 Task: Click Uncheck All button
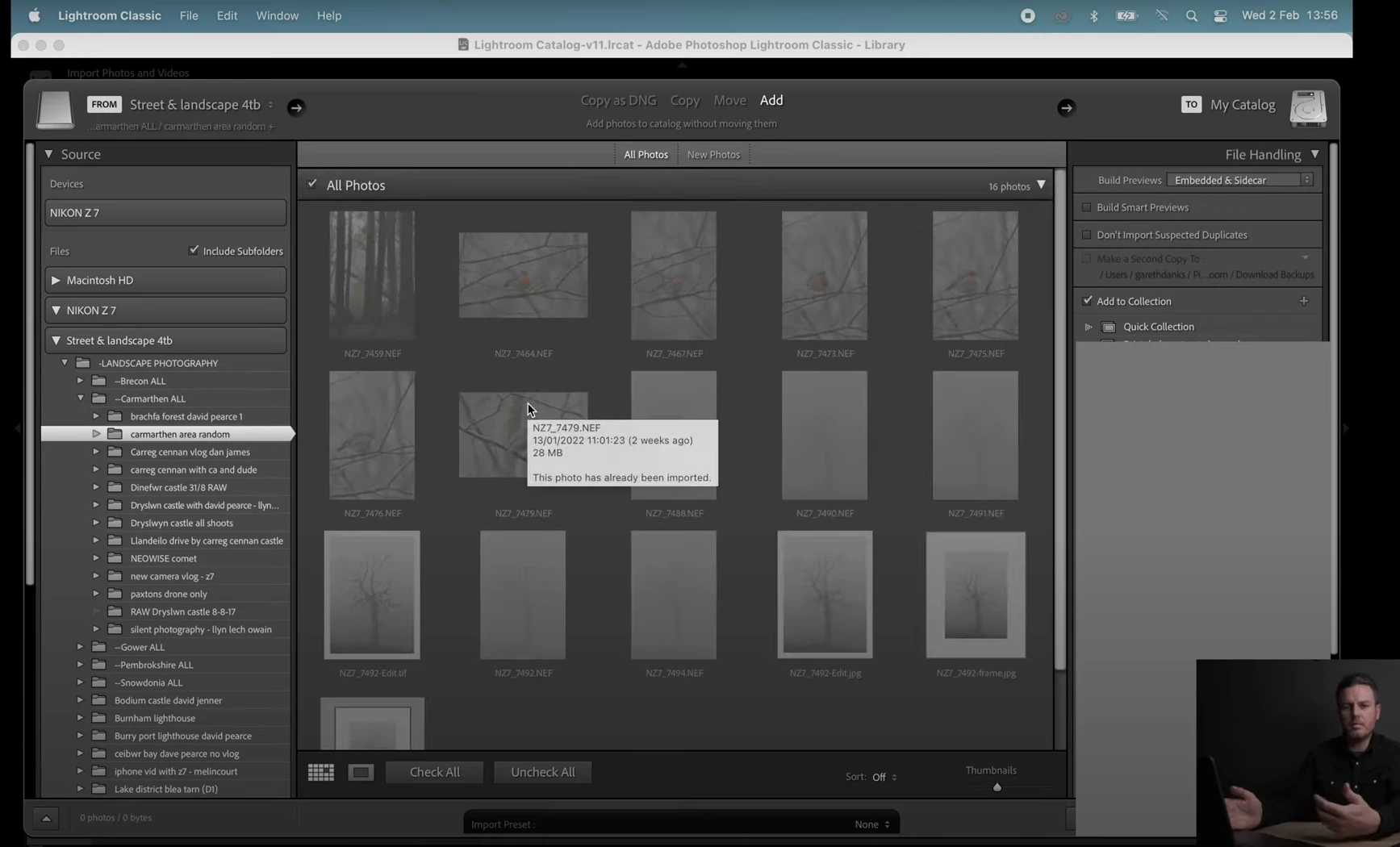(543, 772)
